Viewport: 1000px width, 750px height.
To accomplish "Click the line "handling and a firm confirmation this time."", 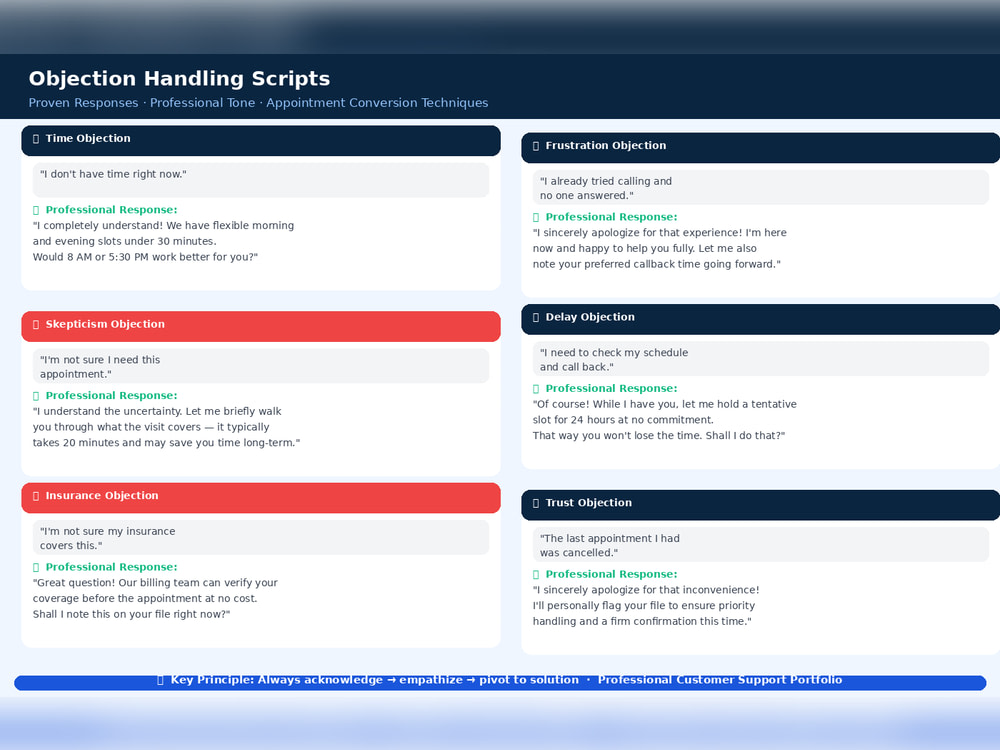I will [642, 621].
